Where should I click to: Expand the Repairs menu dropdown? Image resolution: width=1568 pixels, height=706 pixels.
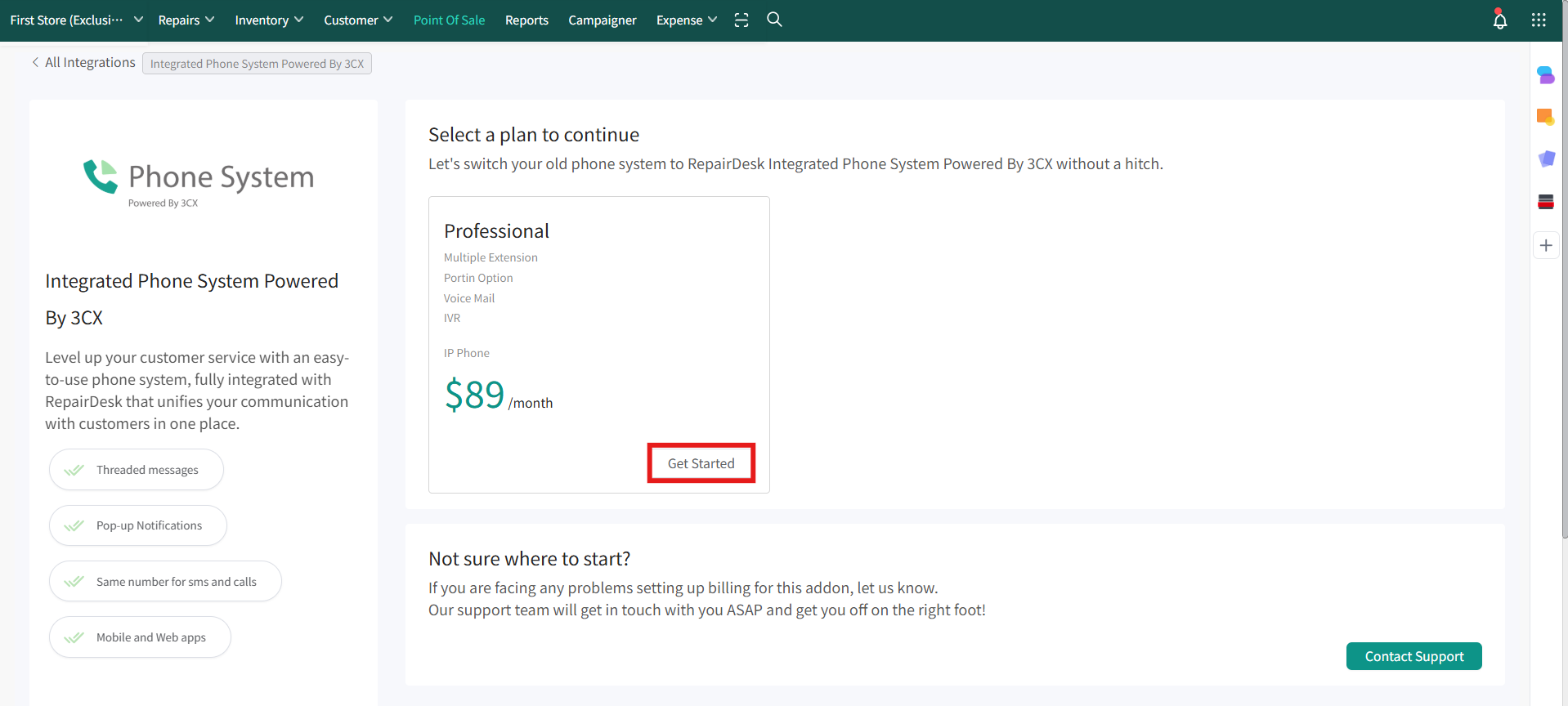click(186, 20)
